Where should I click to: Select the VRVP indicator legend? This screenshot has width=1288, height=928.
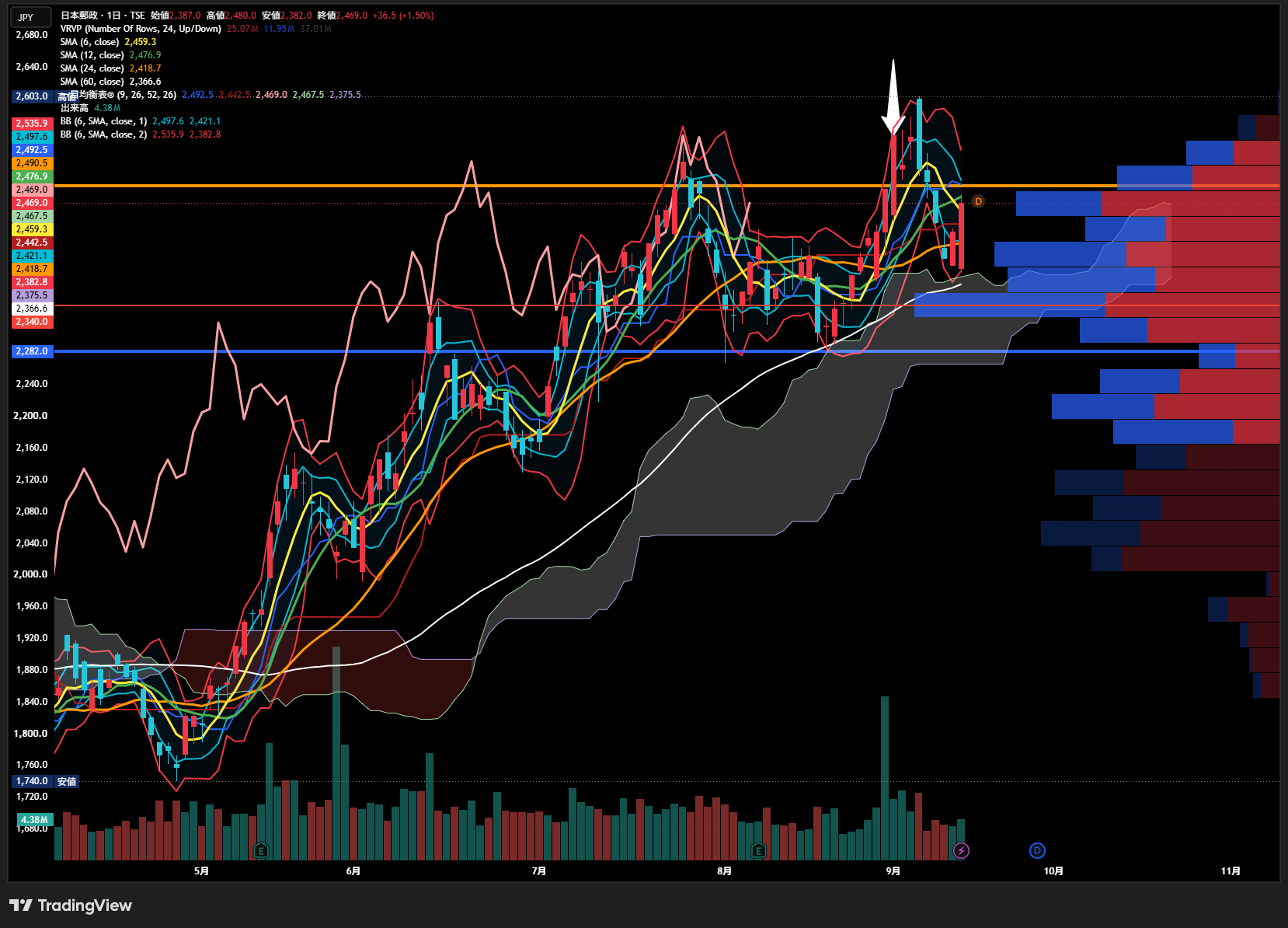tap(141, 29)
